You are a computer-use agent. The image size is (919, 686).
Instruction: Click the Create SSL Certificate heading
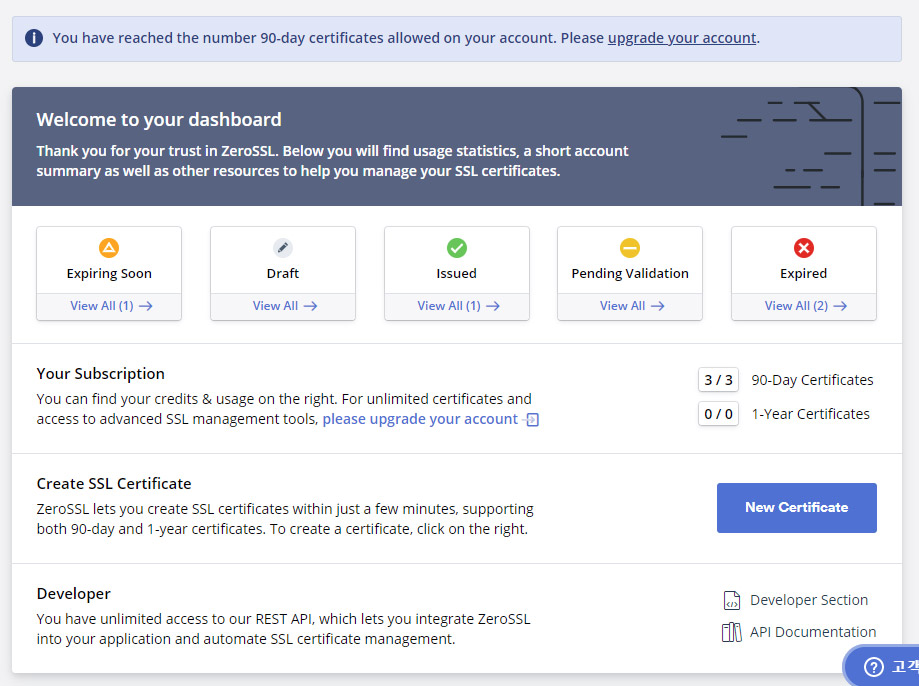pos(114,484)
